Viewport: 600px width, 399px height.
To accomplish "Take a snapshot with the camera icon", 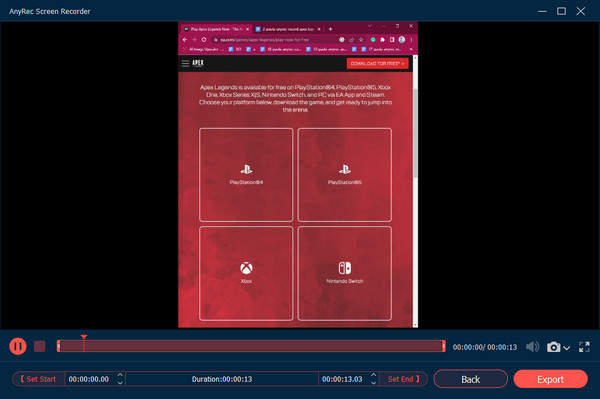I will click(553, 347).
